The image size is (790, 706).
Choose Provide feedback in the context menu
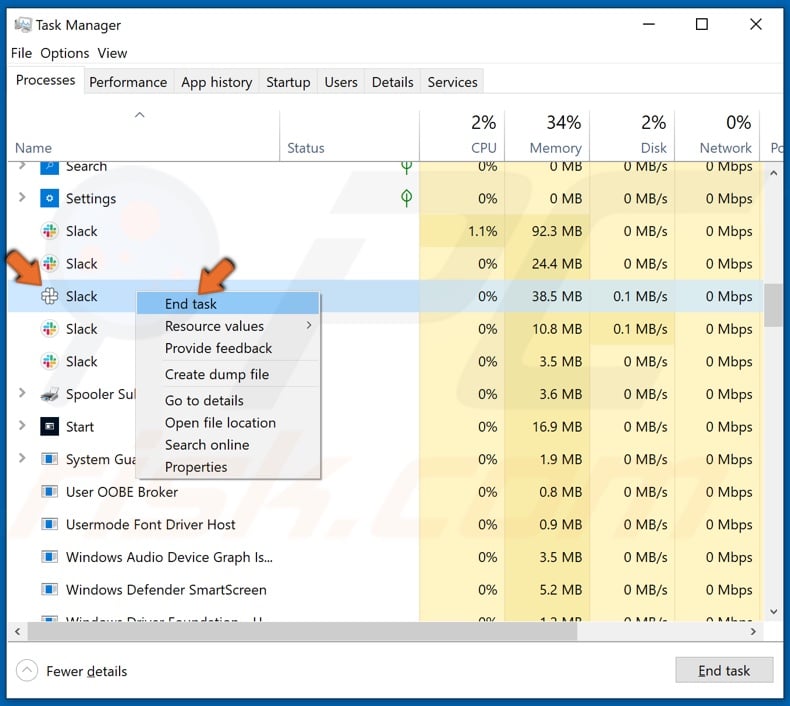tap(228, 348)
